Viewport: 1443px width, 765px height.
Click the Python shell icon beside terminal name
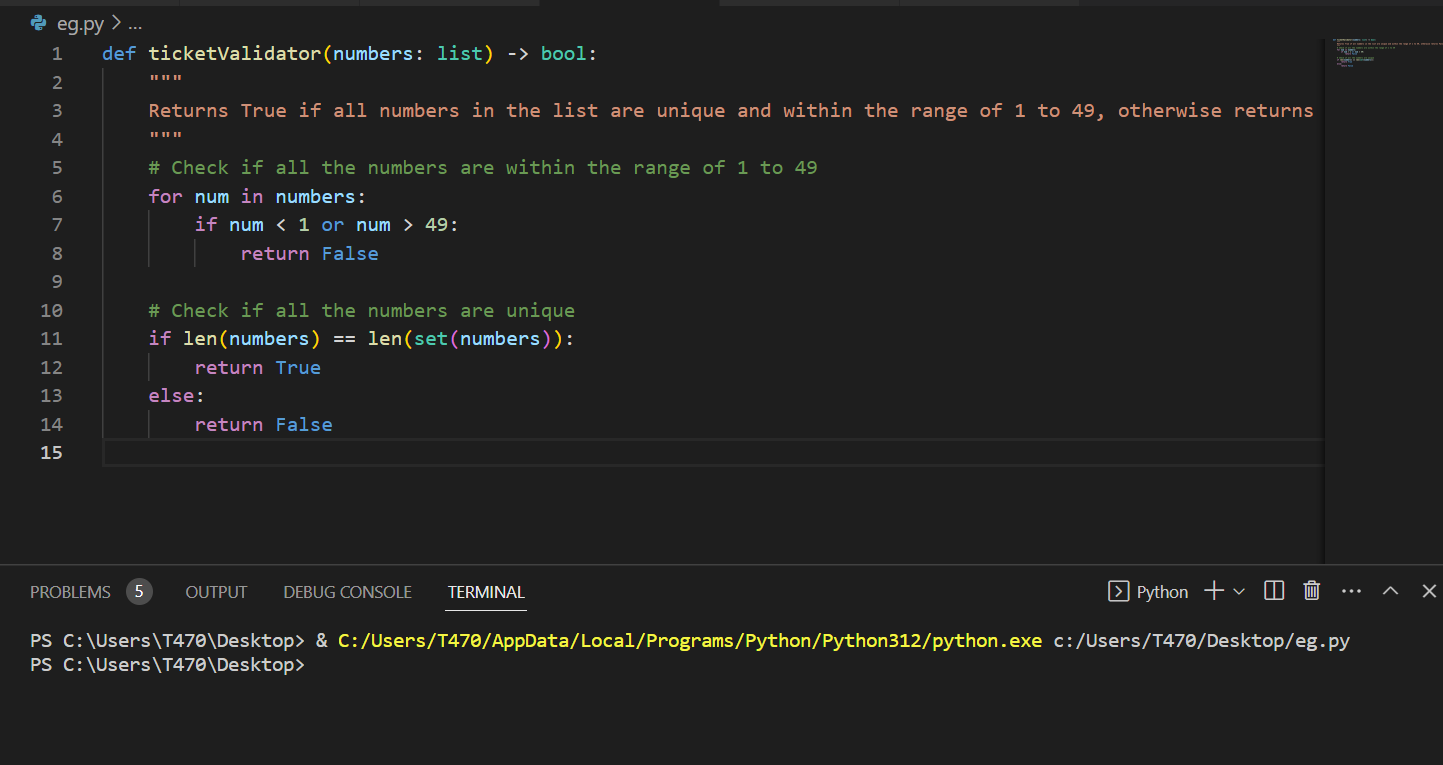[x=1118, y=591]
